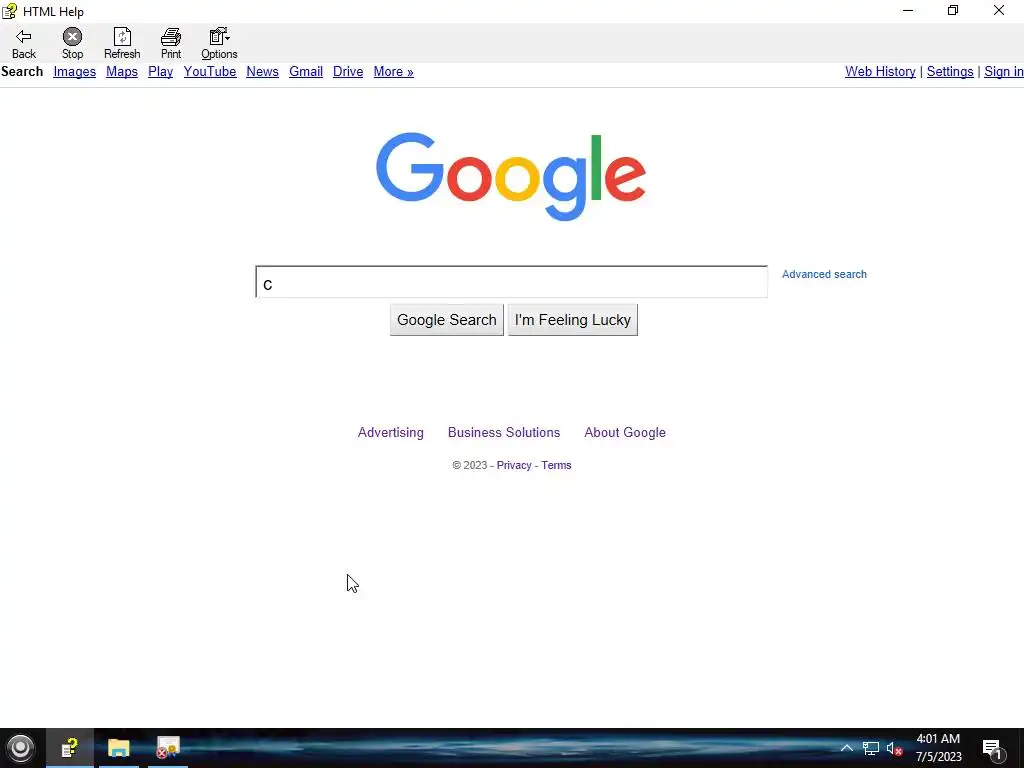Screen dimensions: 1024x768
Task: Open the Options toolbar dropdown
Action: pos(219,44)
